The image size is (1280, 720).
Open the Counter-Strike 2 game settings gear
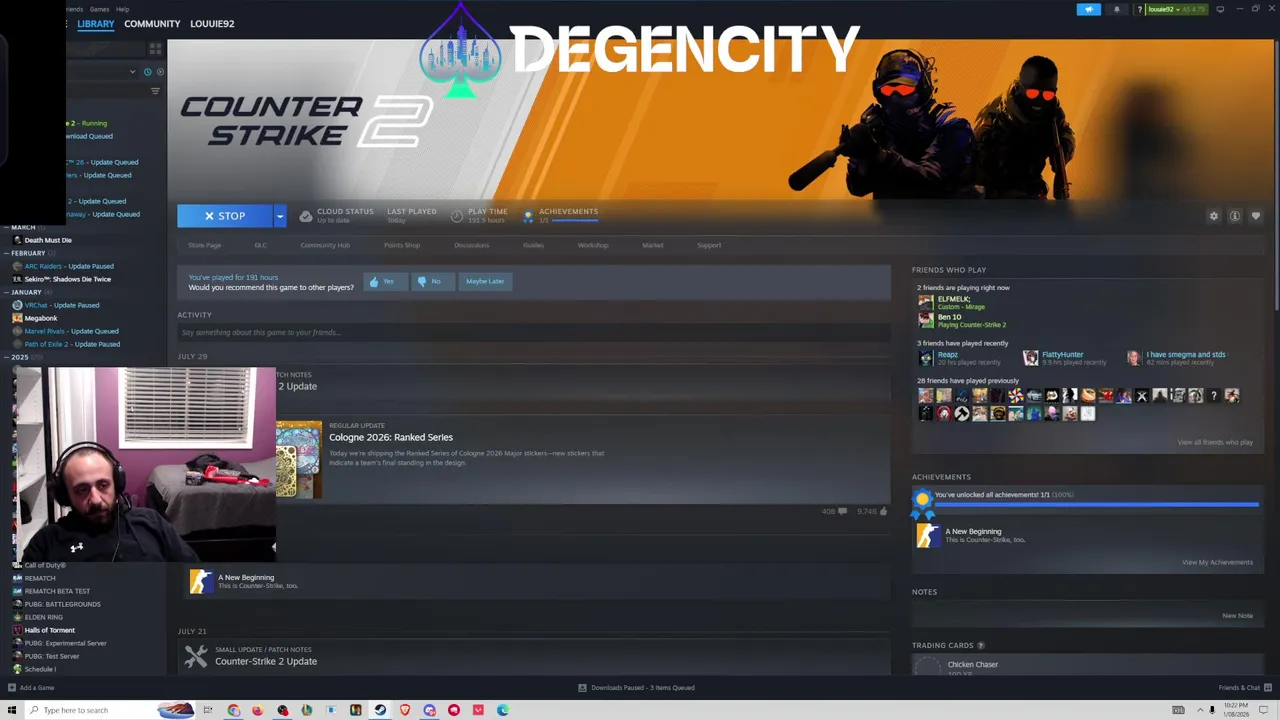click(1214, 216)
